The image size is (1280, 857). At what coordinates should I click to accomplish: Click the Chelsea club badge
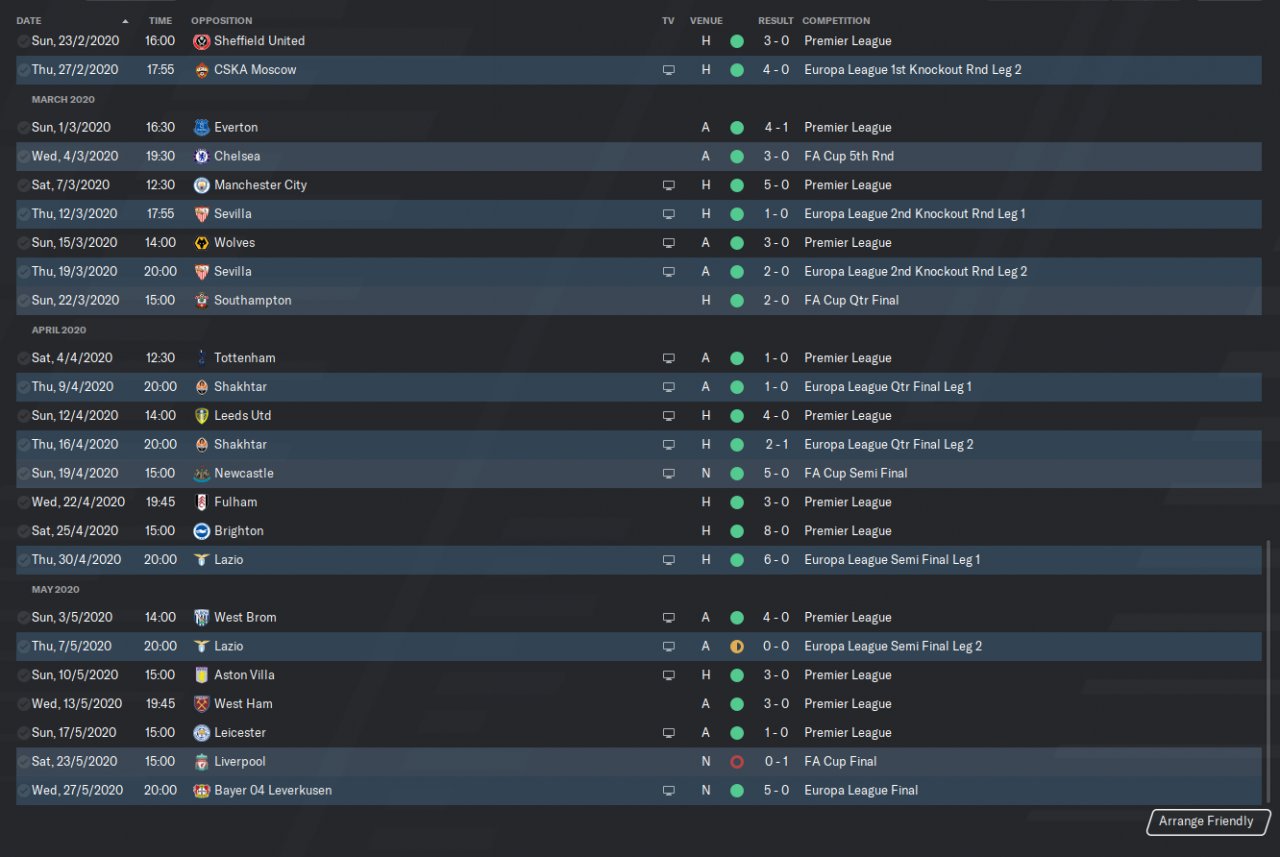[x=201, y=156]
